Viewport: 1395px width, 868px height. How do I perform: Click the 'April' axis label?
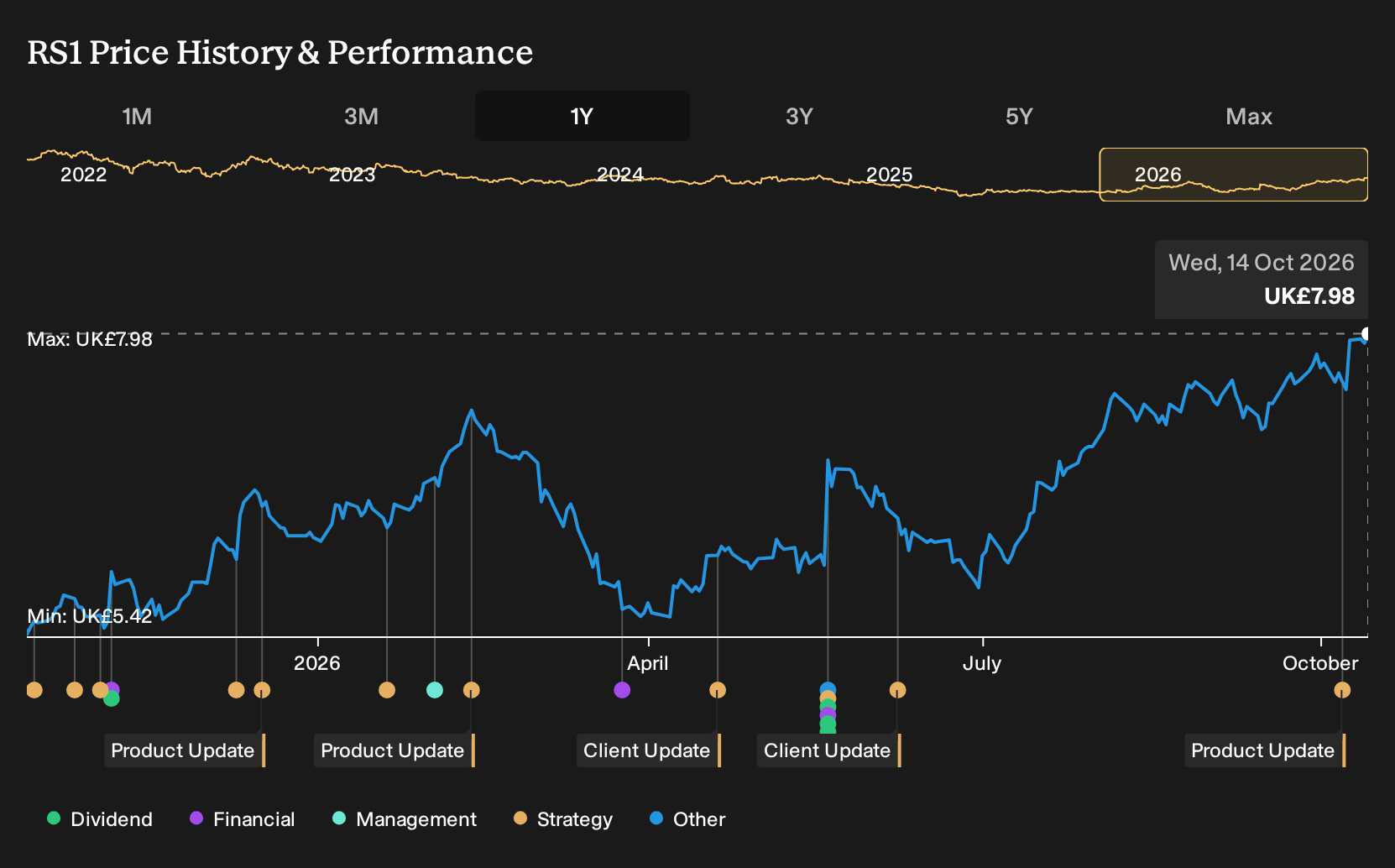[x=648, y=663]
